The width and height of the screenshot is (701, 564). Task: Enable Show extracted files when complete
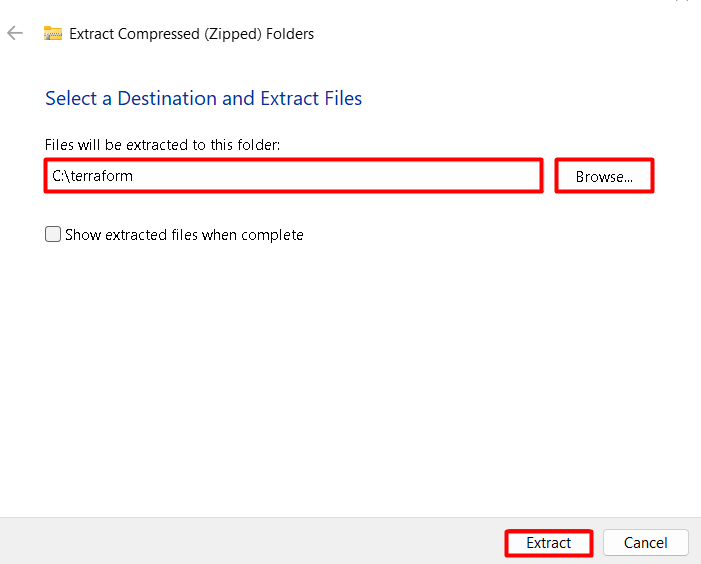click(x=53, y=234)
